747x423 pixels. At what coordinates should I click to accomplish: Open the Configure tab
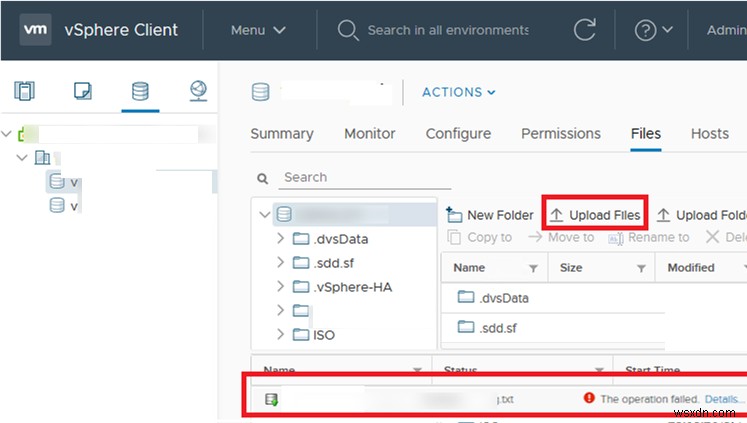[458, 134]
